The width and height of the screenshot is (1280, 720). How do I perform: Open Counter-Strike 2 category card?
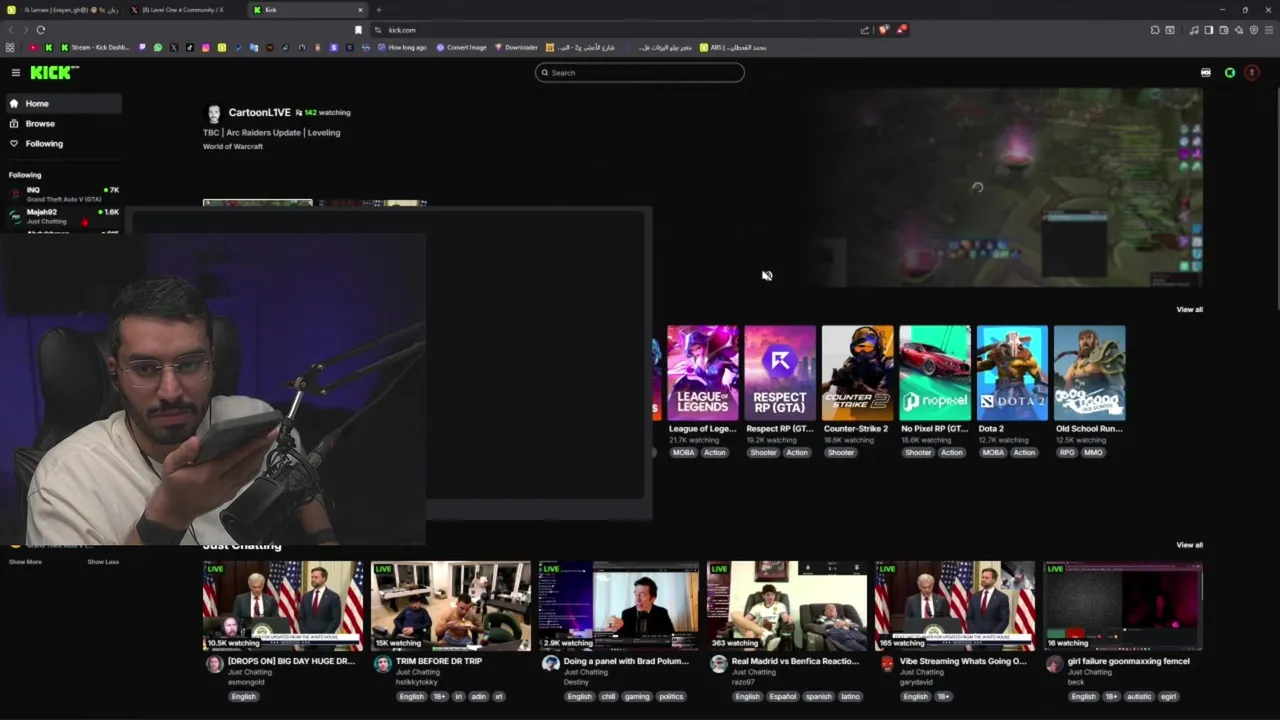coord(858,373)
